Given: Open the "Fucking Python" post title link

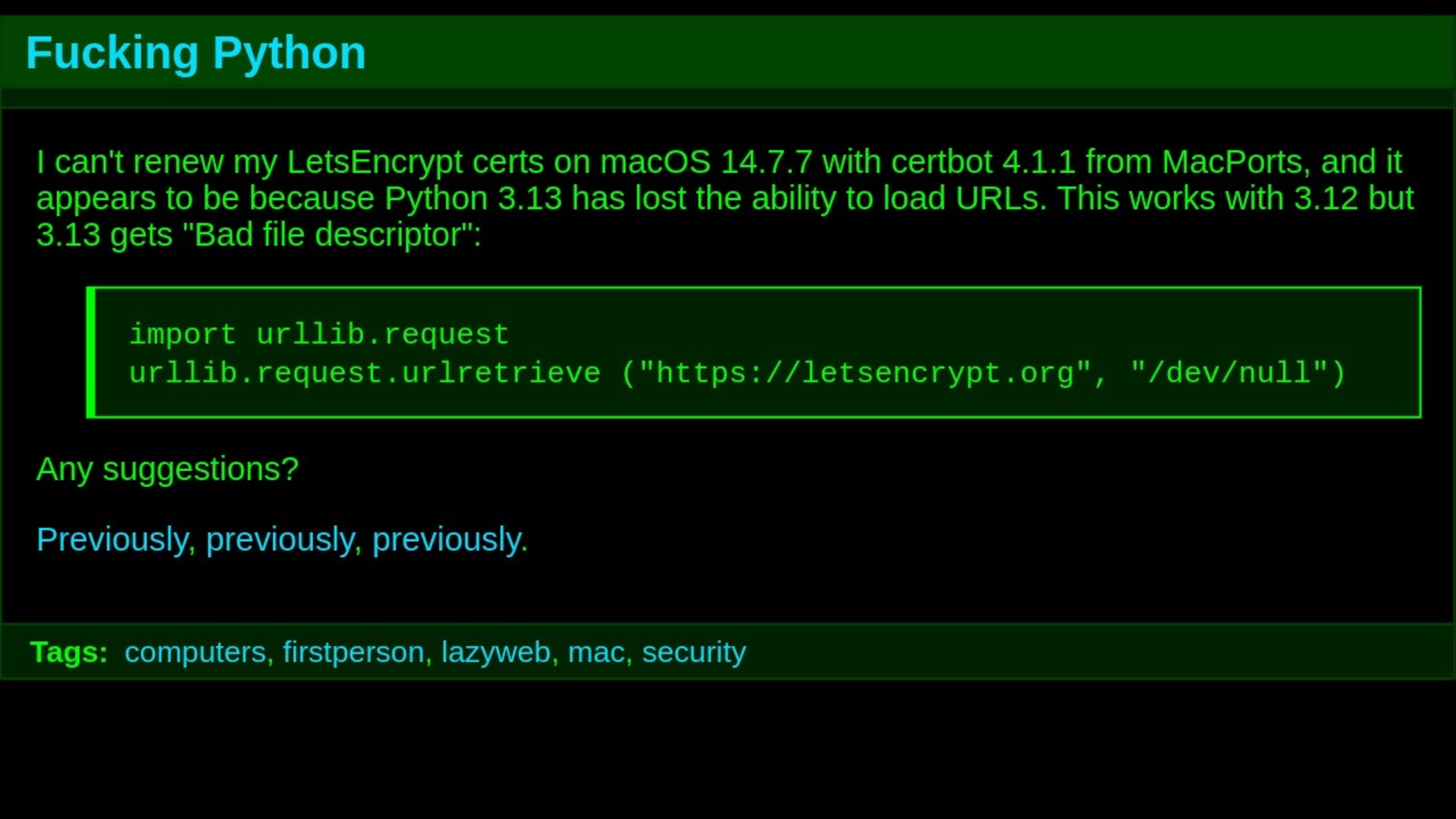Looking at the screenshot, I should pos(196,53).
